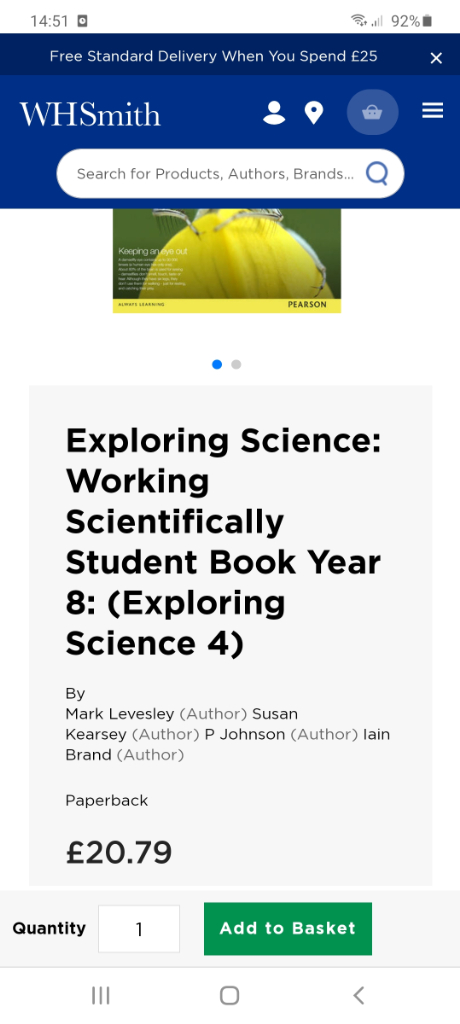
Task: Add to Basket
Action: 288,929
